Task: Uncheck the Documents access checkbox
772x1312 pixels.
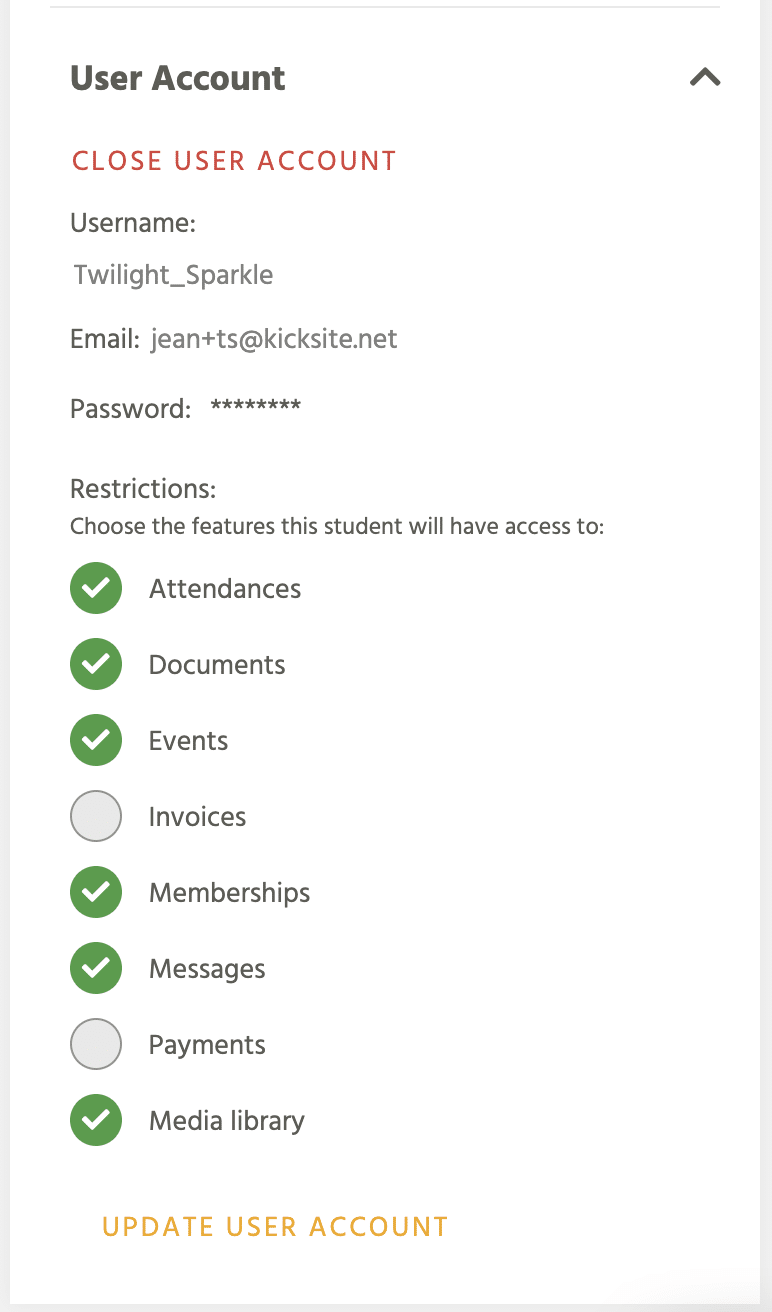Action: (x=96, y=664)
